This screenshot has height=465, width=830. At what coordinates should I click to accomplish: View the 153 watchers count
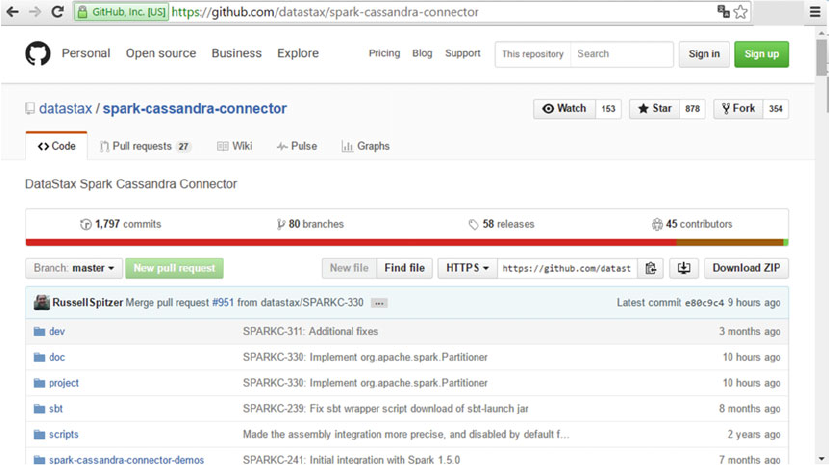click(x=608, y=109)
